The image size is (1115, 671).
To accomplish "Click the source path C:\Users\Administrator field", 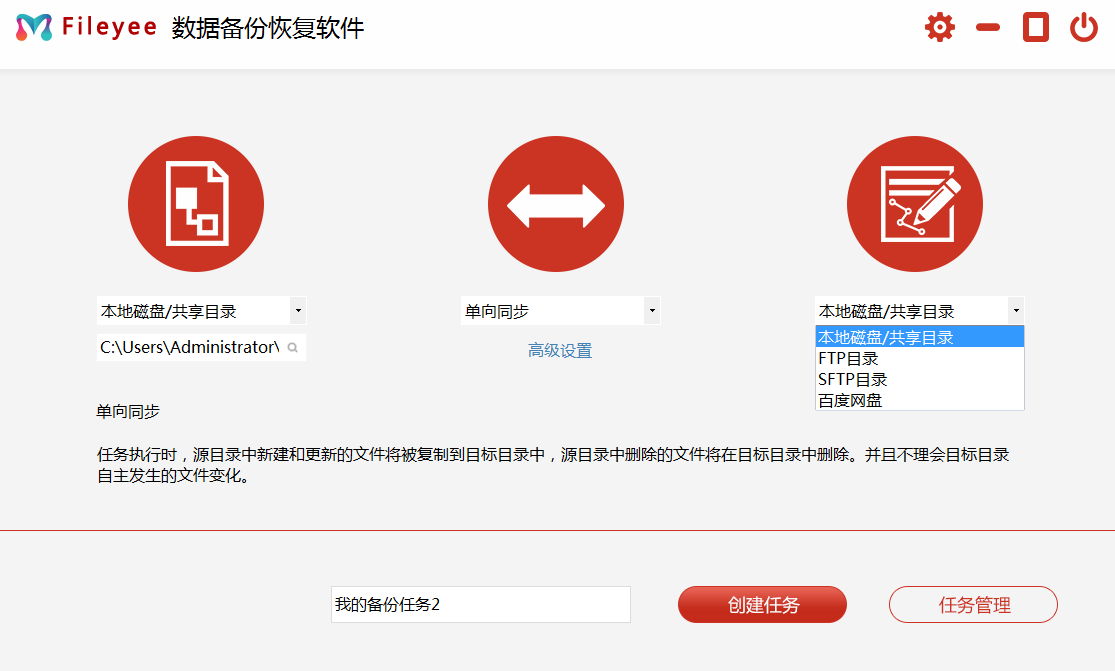I will tap(190, 347).
